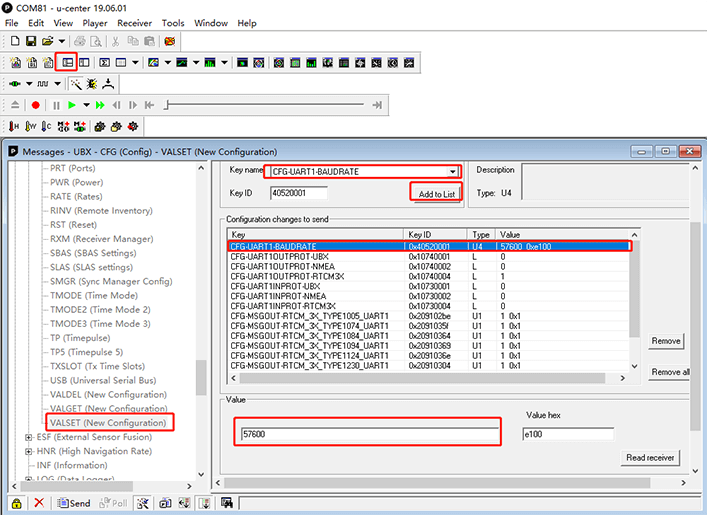Viewport: 707px width, 515px height.
Task: Click the Save disk icon
Action: pos(31,41)
